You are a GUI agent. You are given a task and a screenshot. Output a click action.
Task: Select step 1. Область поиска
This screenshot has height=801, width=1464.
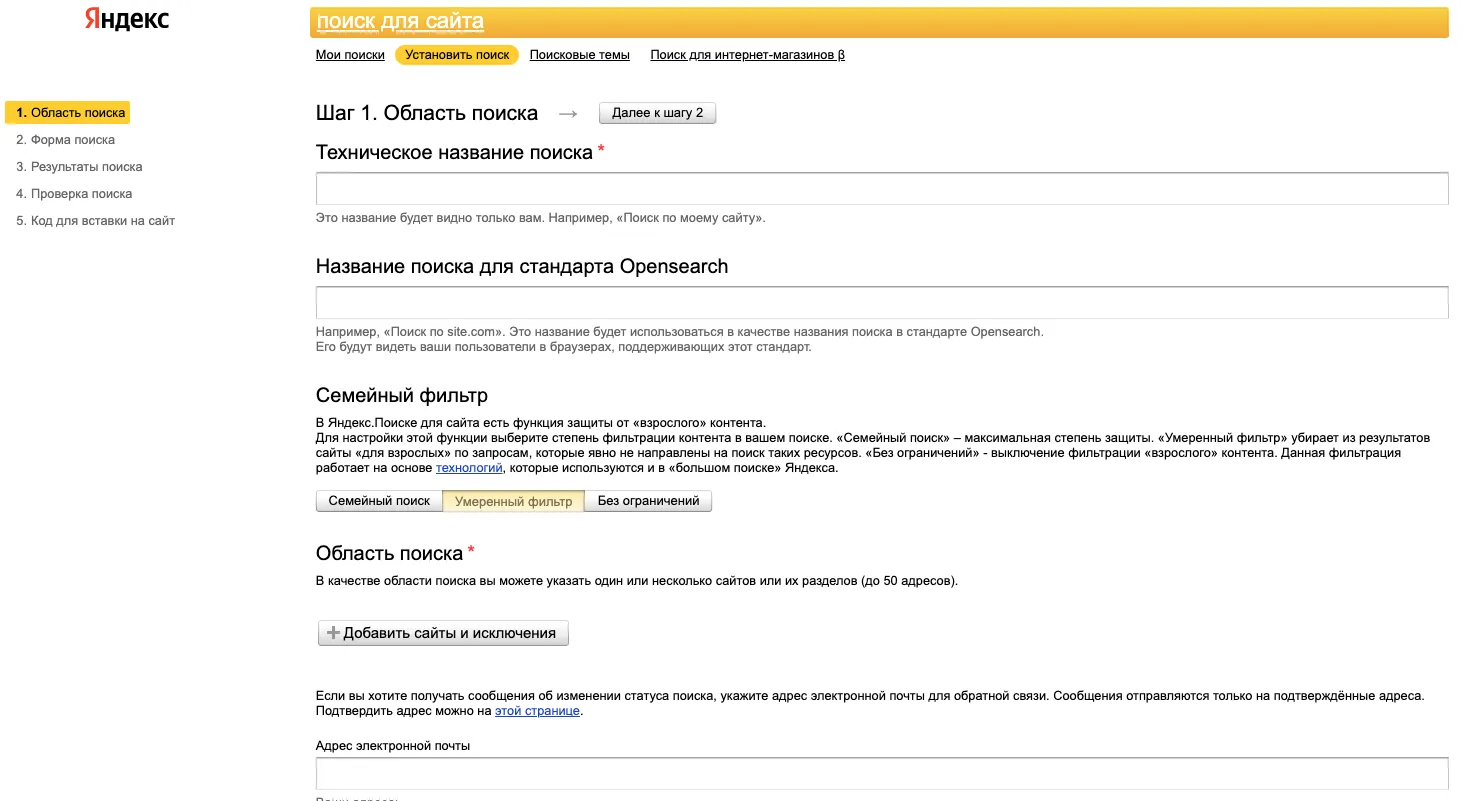pos(68,113)
